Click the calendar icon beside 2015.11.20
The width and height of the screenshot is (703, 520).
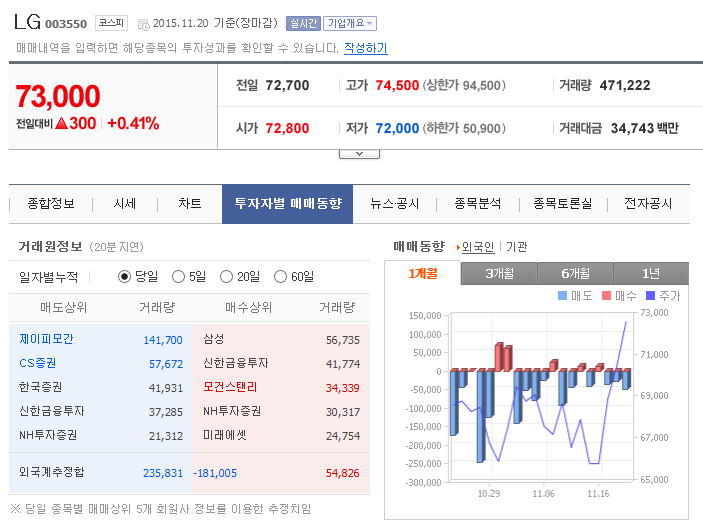pos(143,25)
